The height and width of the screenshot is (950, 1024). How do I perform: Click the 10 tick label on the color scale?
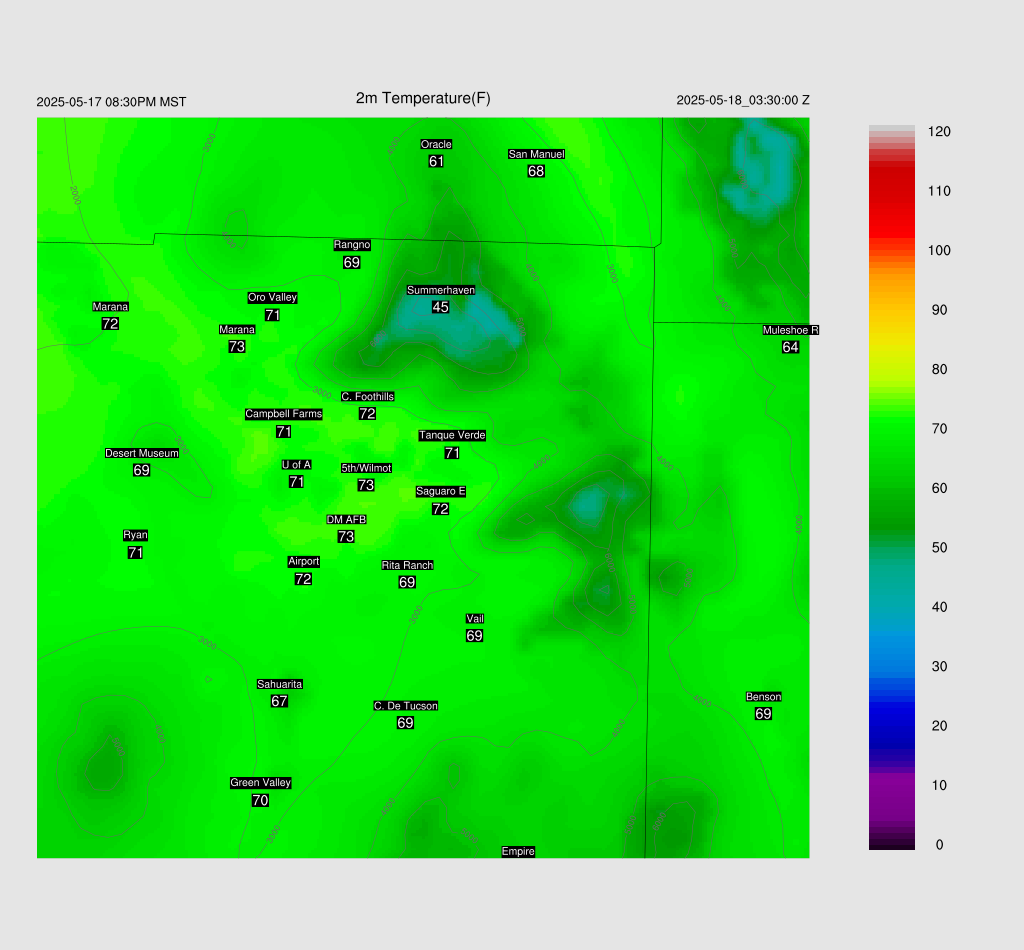[x=939, y=785]
